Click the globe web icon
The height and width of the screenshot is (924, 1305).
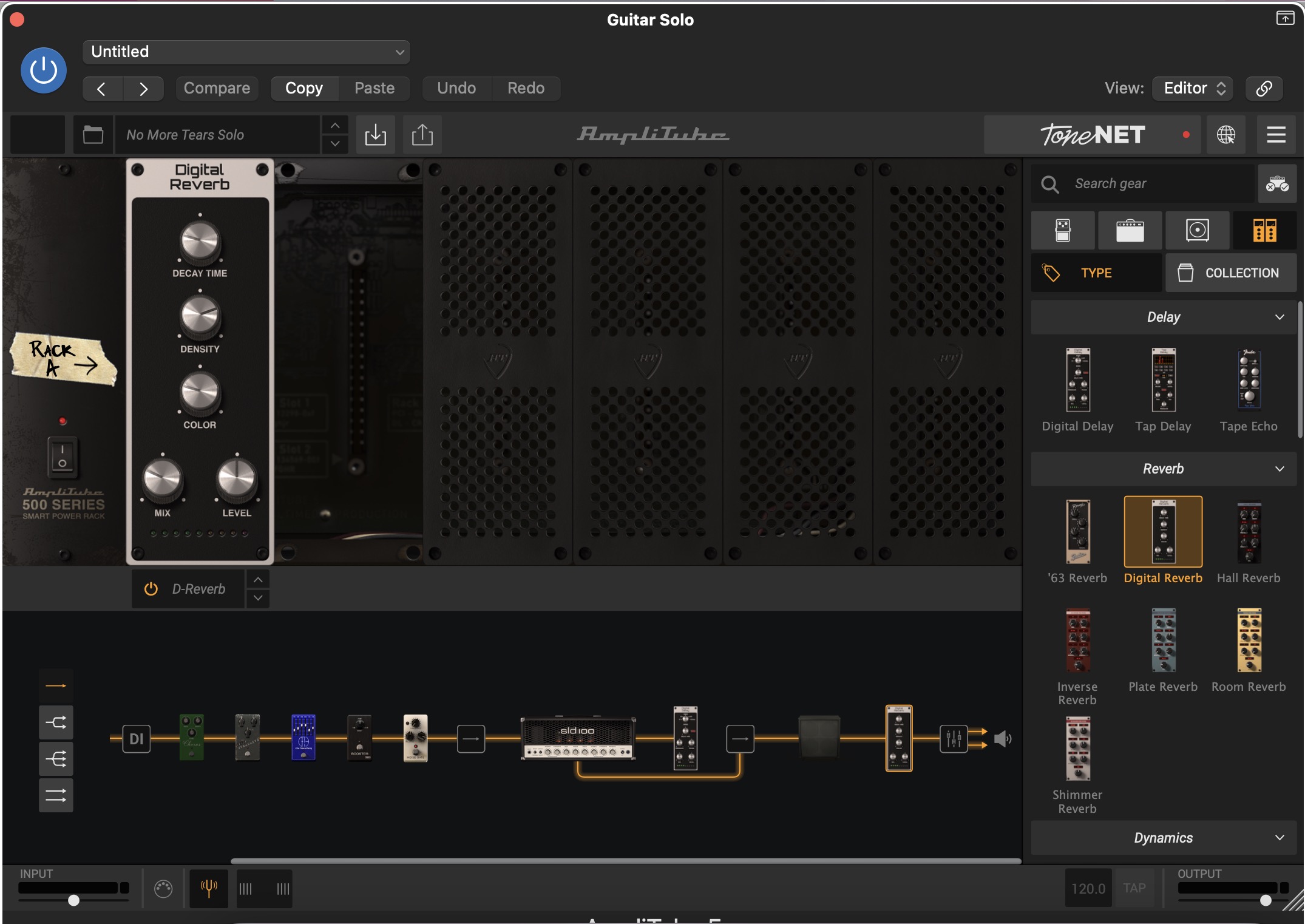[x=1225, y=134]
